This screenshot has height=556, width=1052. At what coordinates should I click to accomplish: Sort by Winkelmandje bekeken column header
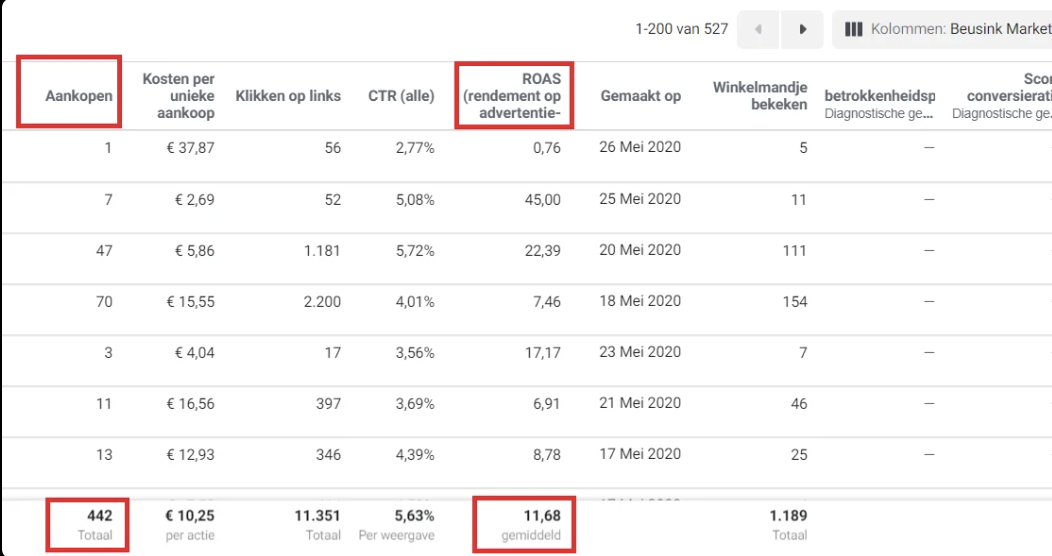point(759,96)
